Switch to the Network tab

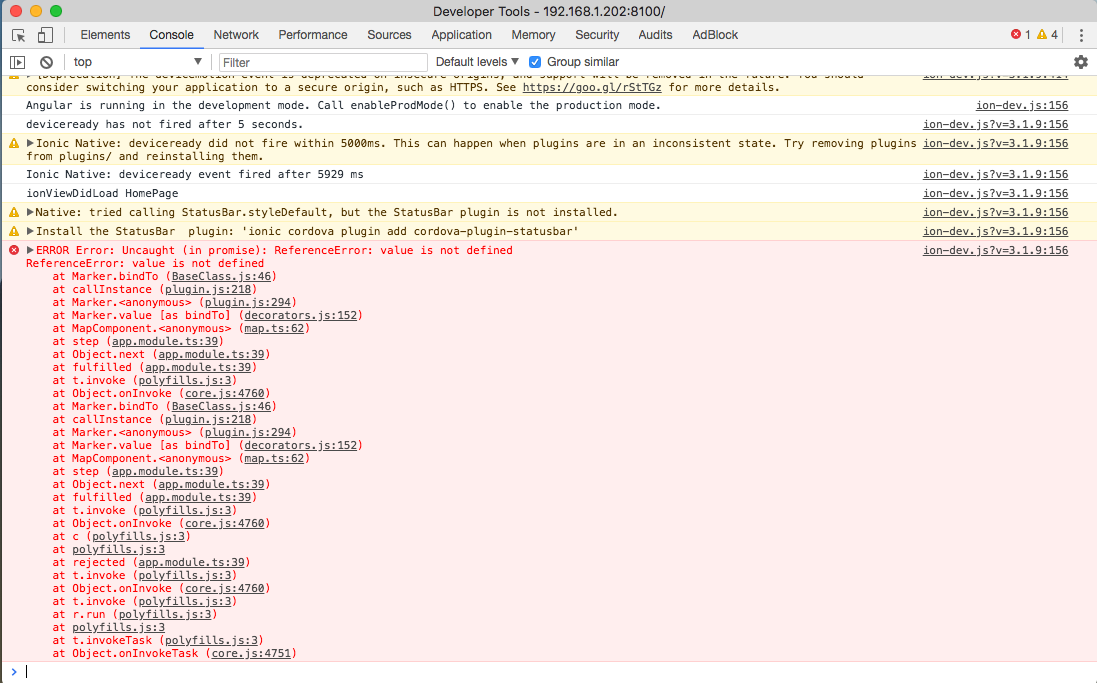[236, 34]
